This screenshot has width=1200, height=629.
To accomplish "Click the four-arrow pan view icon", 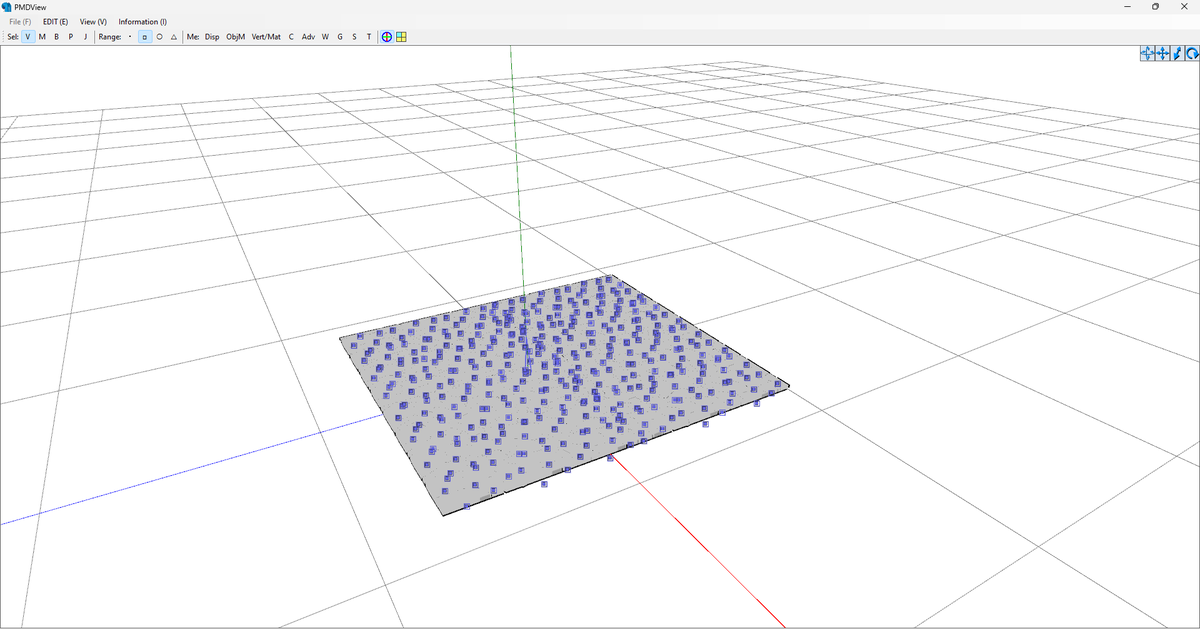I will 1163,52.
